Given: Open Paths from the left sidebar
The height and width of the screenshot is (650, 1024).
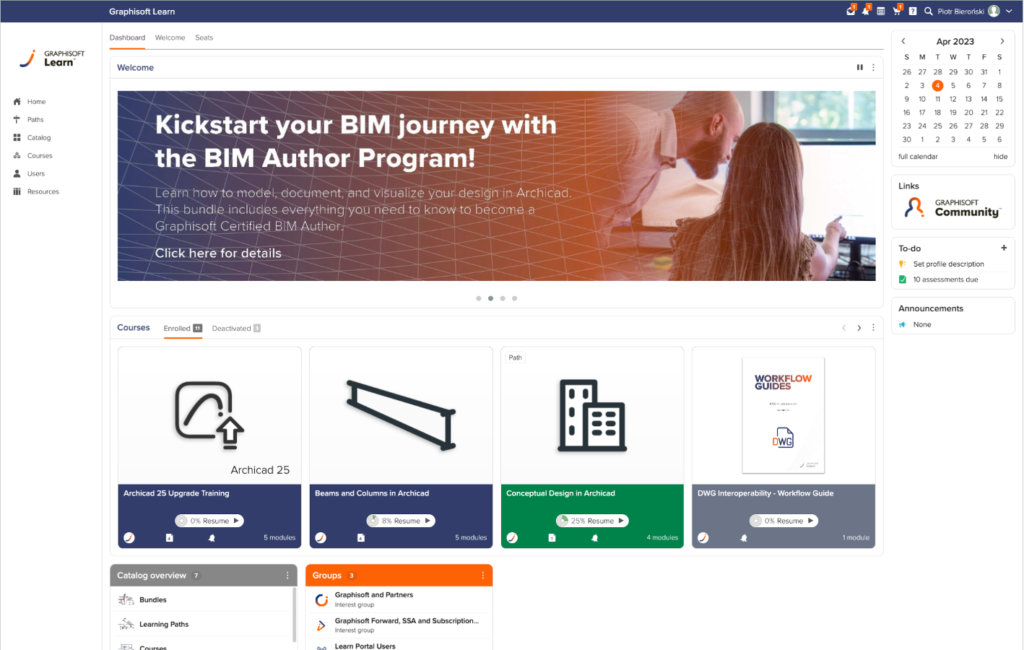Looking at the screenshot, I should (36, 119).
